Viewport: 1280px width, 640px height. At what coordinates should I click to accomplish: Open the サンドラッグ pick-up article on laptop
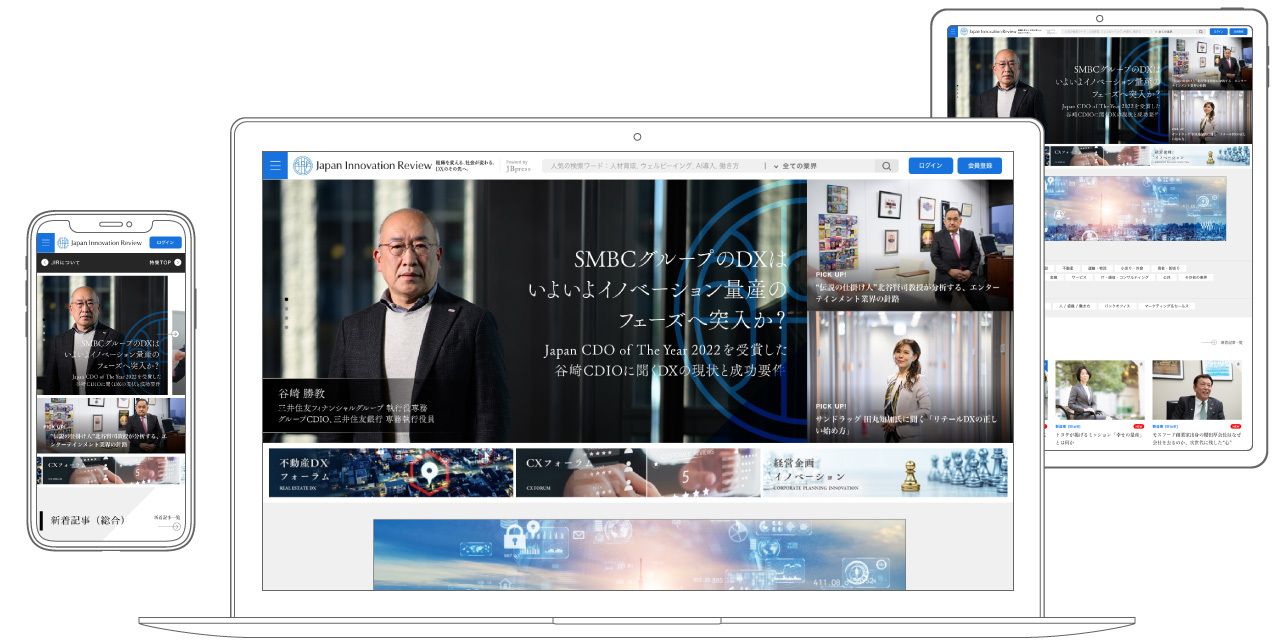coord(910,376)
